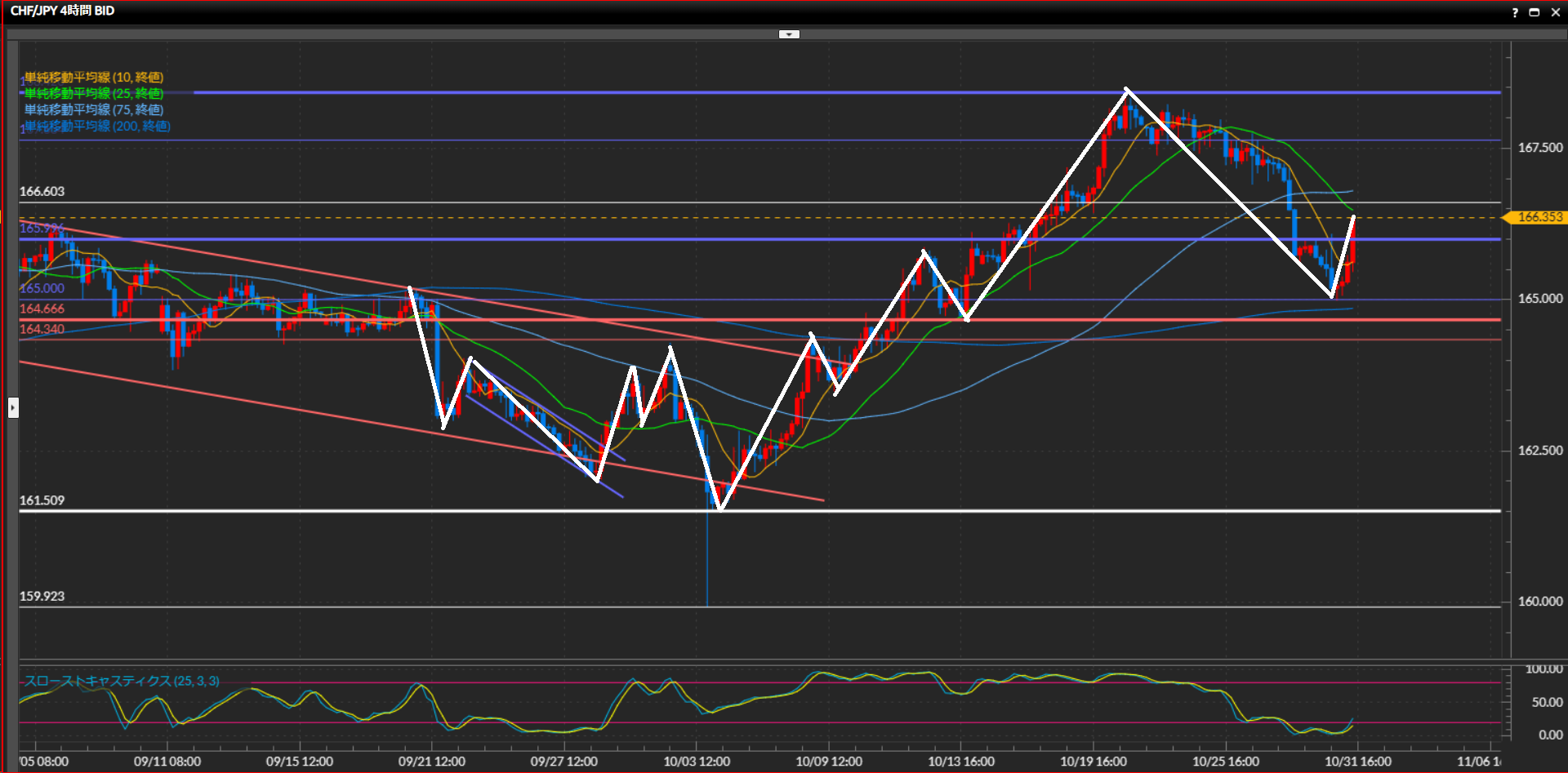Click the 165.000 level label
The height and width of the screenshot is (773, 1568).
point(42,288)
